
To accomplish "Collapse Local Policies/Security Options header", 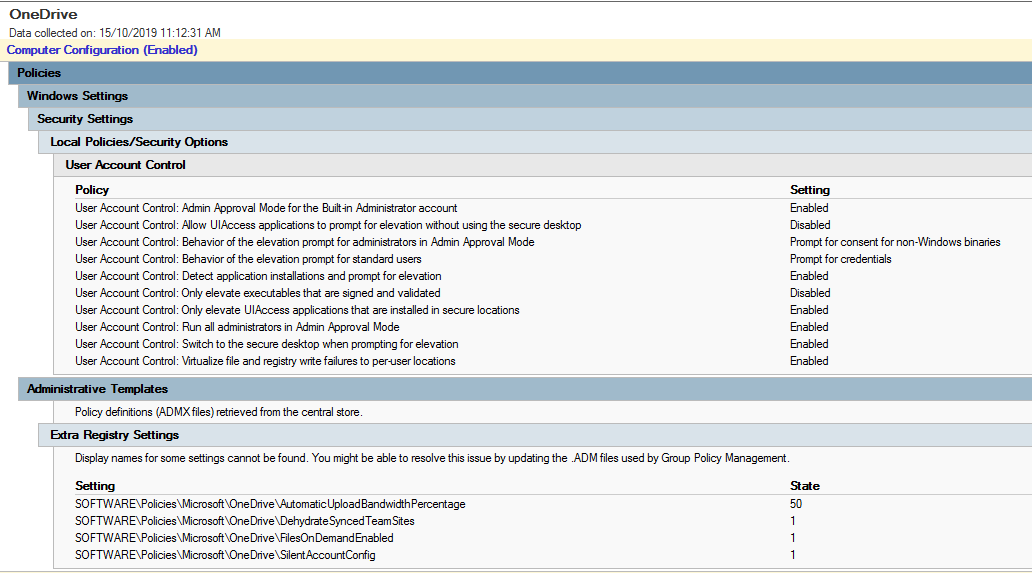I will click(139, 142).
